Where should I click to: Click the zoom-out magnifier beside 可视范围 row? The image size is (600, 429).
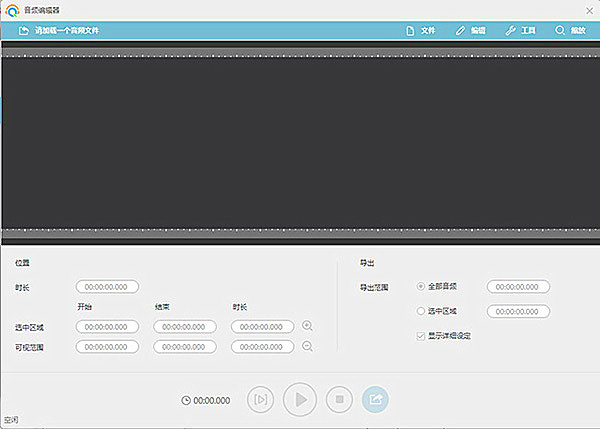pyautogui.click(x=308, y=346)
